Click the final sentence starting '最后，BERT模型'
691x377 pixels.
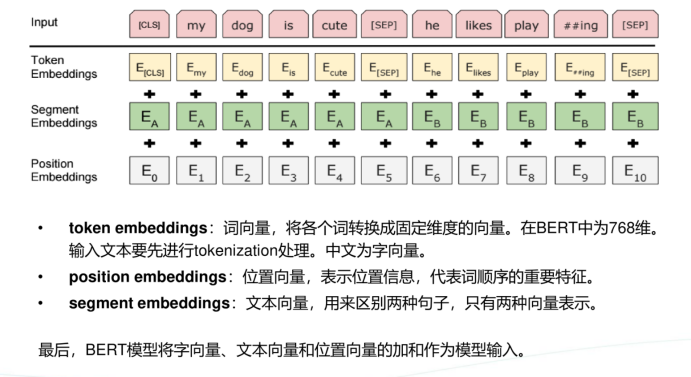pyautogui.click(x=282, y=350)
